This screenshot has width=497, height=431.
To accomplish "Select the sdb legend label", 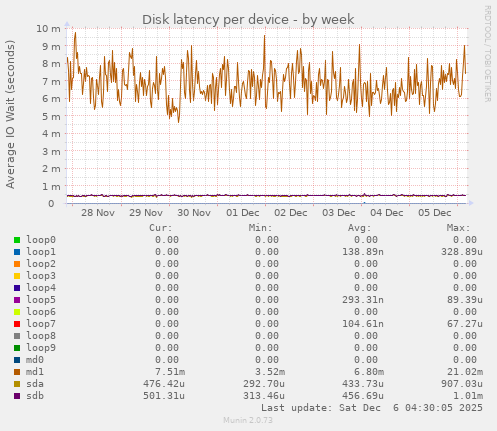I will pos(35,396).
